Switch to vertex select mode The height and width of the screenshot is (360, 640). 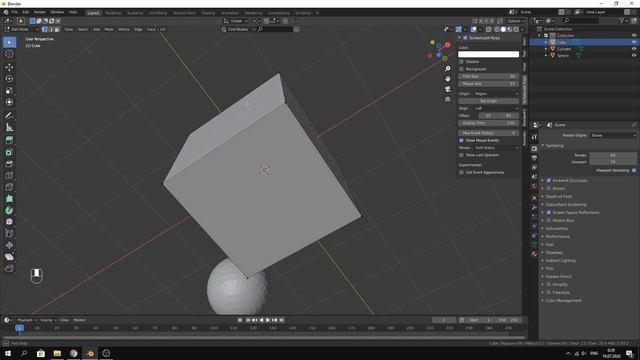44,29
